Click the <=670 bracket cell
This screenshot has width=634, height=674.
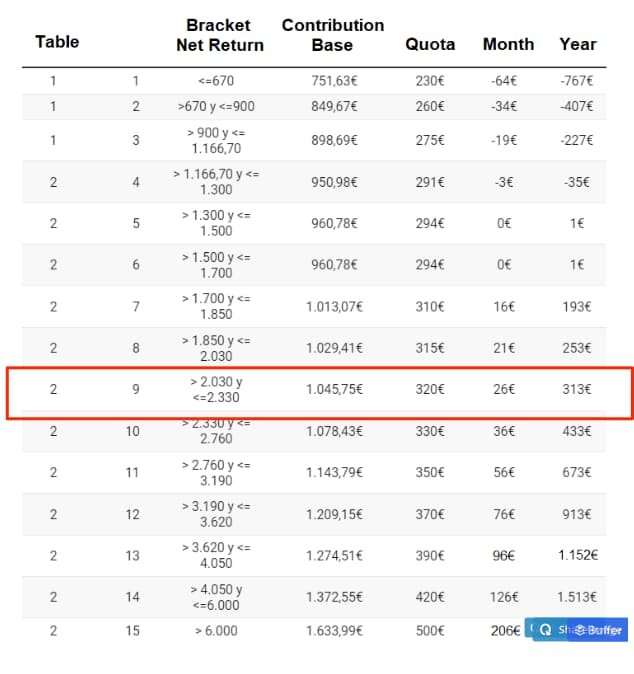tap(216, 81)
